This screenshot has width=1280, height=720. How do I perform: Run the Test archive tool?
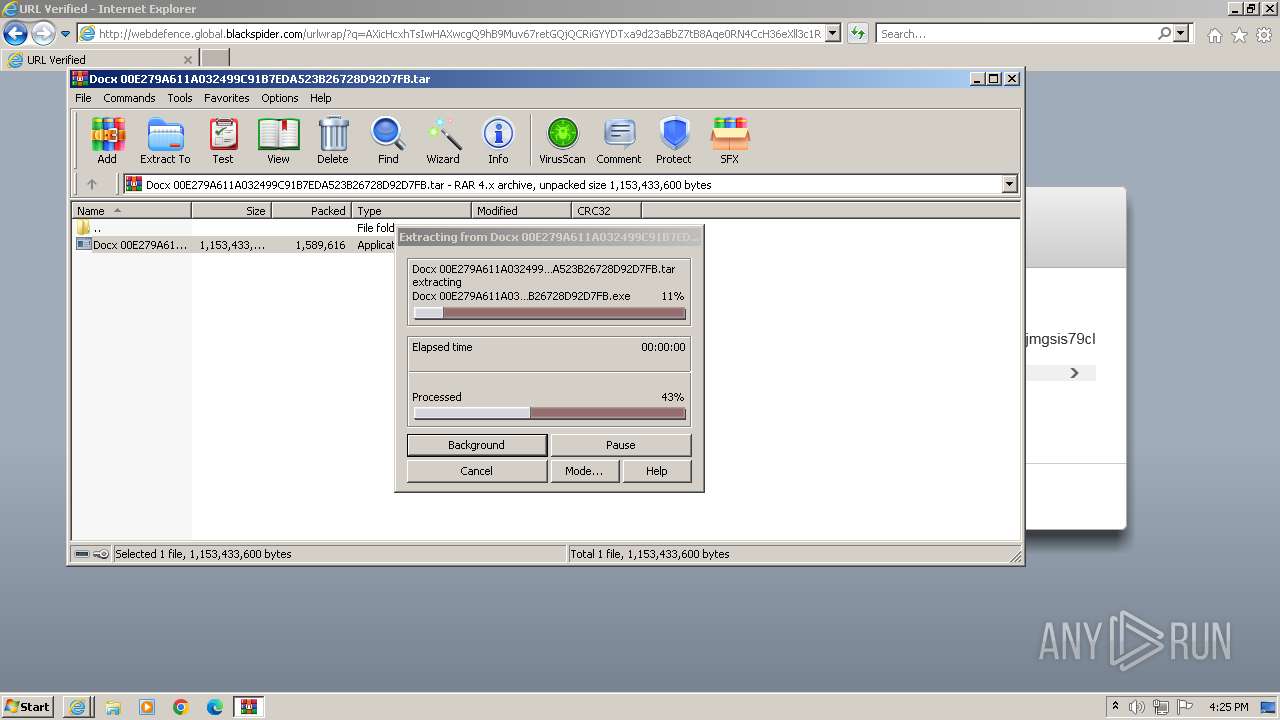tap(223, 140)
